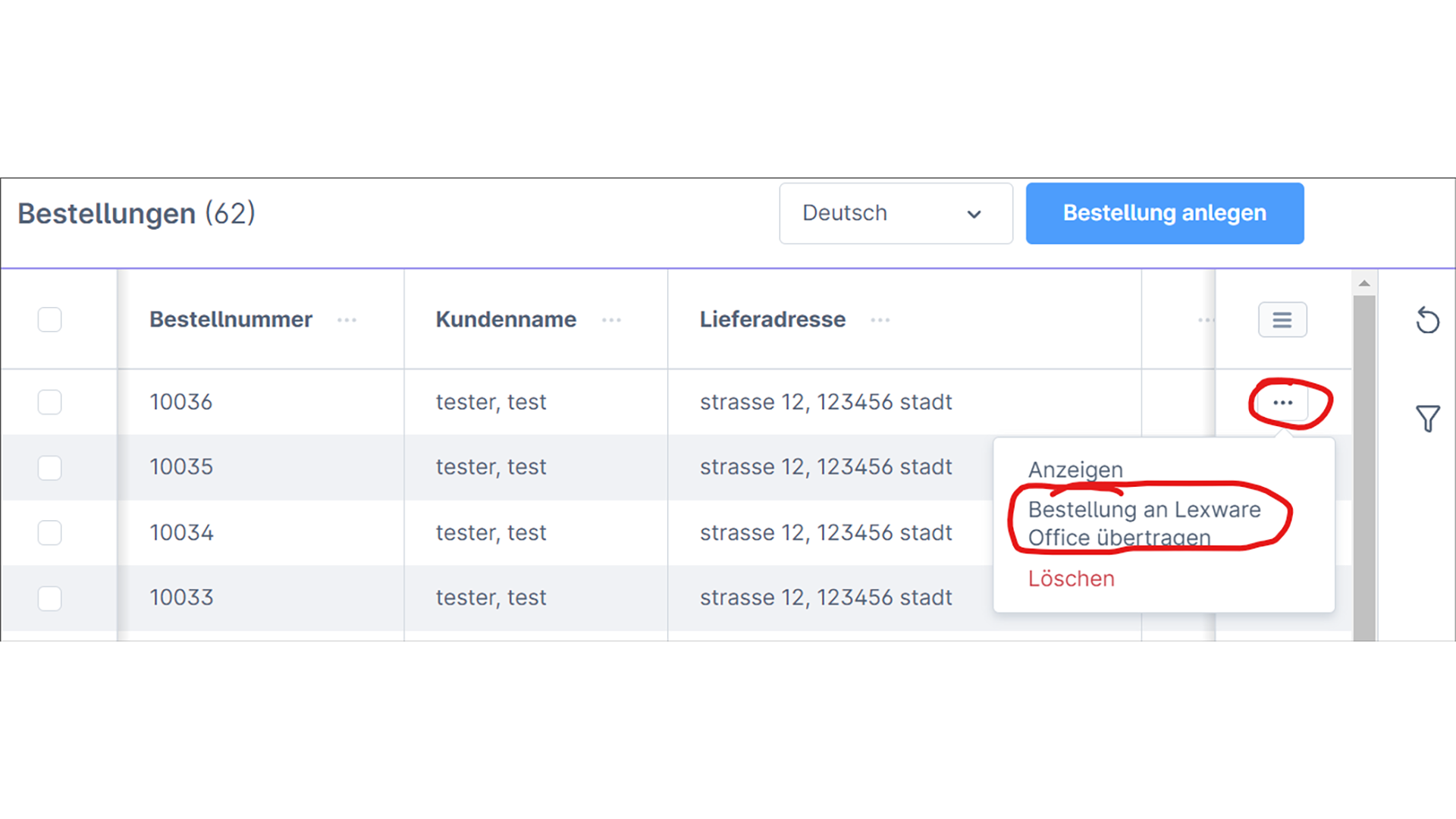Click the vertical scrollbar track
Screen dimensions: 1456x819
(x=1364, y=467)
